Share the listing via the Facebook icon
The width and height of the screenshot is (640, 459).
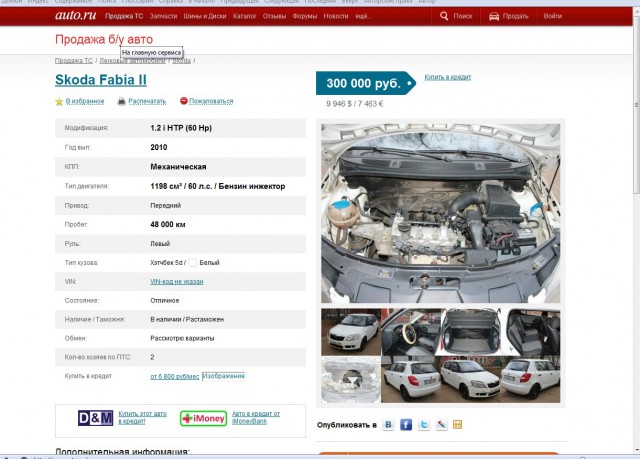[406, 425]
